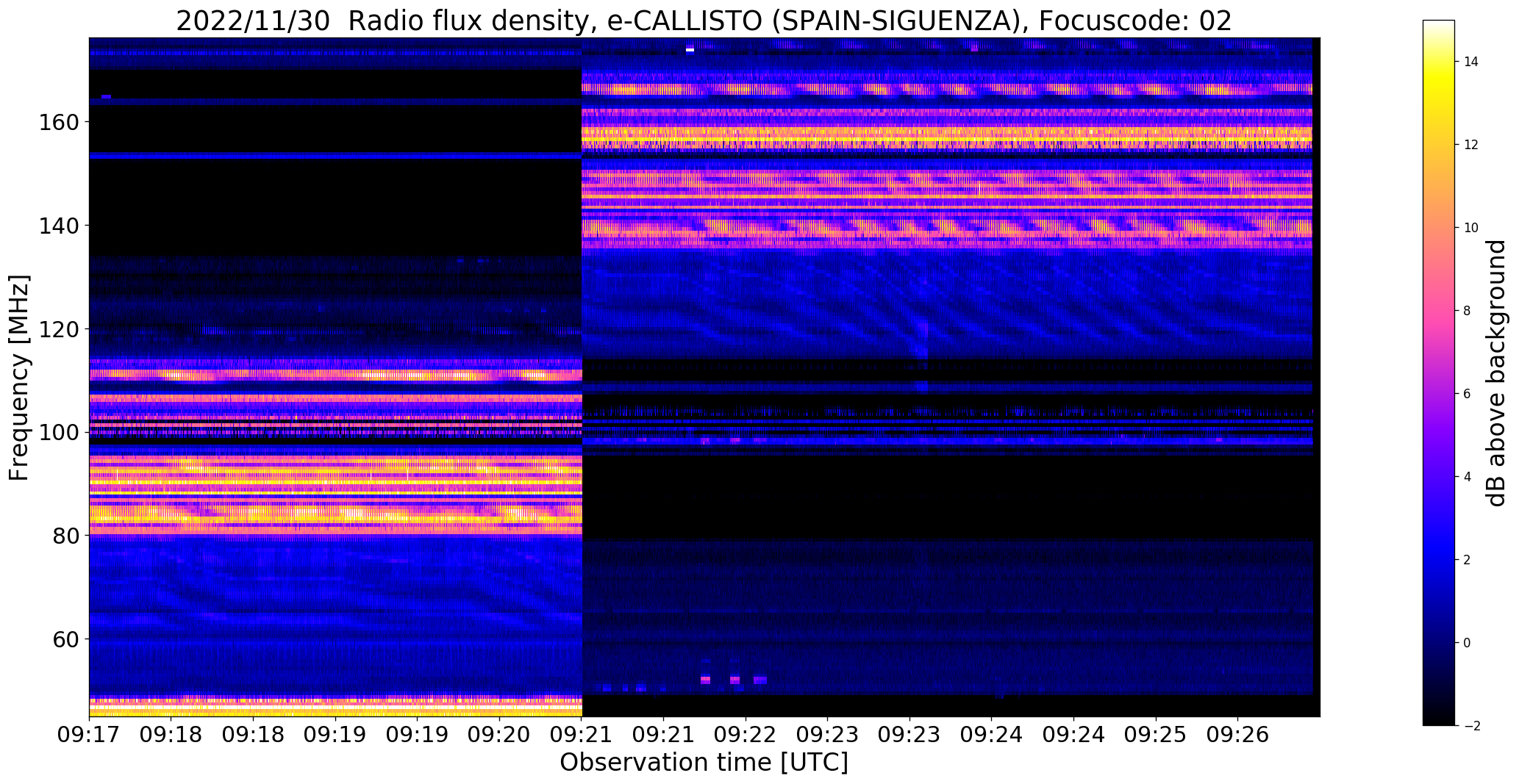Click the 09:26 time tick label
Image resolution: width=1519 pixels, height=784 pixels.
click(1238, 735)
